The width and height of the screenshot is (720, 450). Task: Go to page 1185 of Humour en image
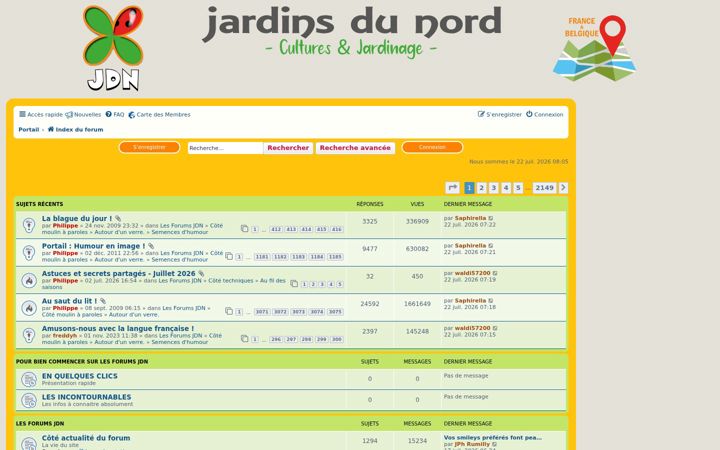[x=335, y=257]
